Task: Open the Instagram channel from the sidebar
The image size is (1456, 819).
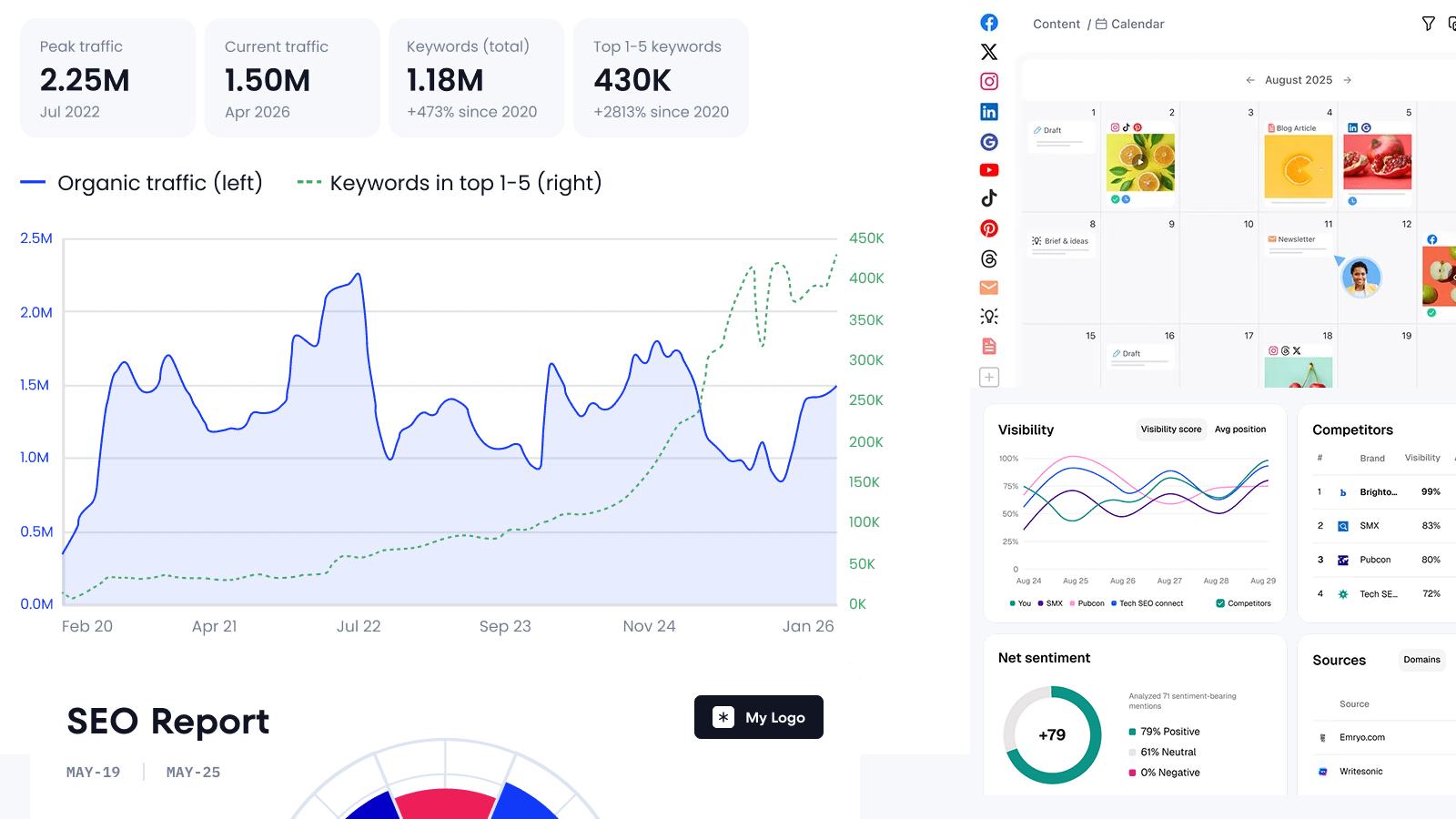Action: click(989, 82)
